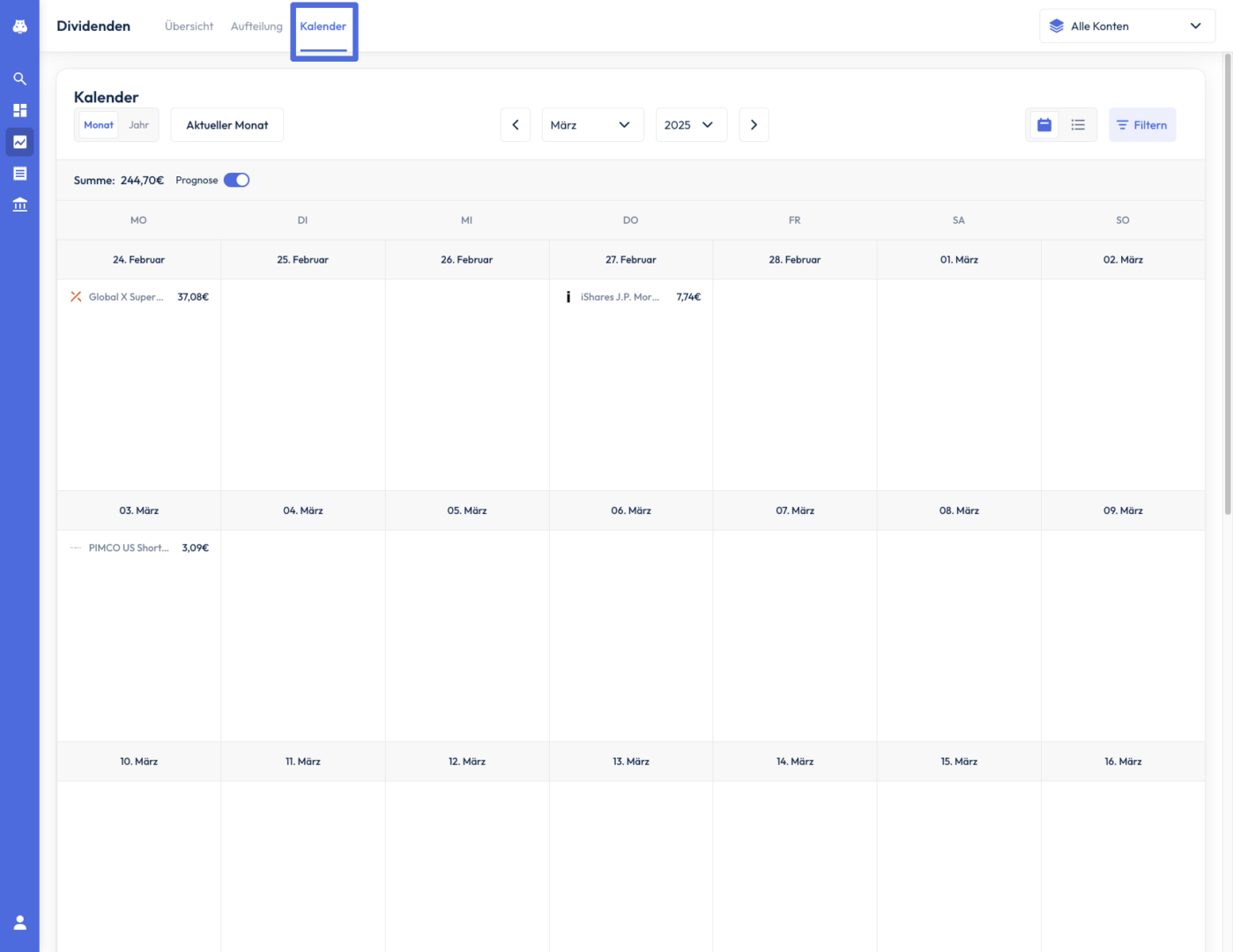This screenshot has width=1233, height=952.
Task: Click the 3,09€ amount
Action: (196, 547)
